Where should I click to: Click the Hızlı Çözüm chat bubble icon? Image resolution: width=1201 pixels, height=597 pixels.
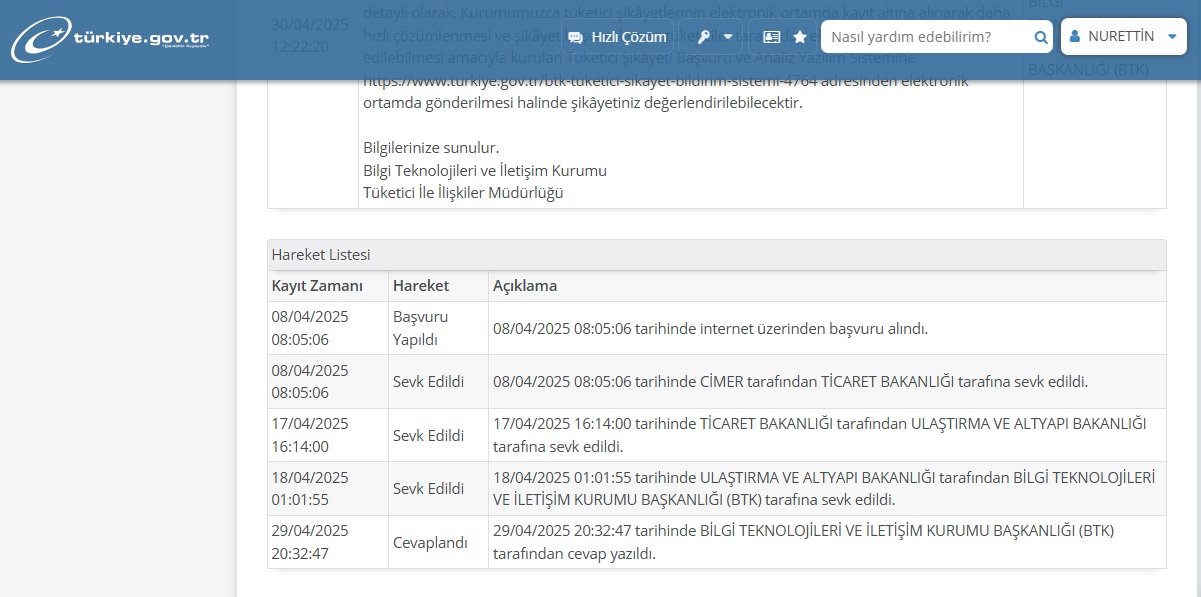pos(575,37)
